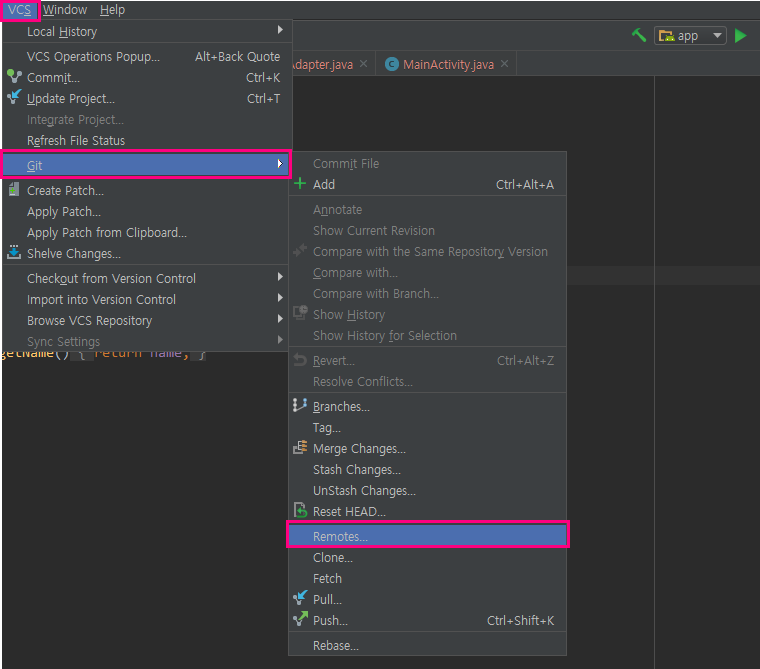The height and width of the screenshot is (669, 760).
Task: Choose Apply Patch from Clipboard...
Action: 147,233
